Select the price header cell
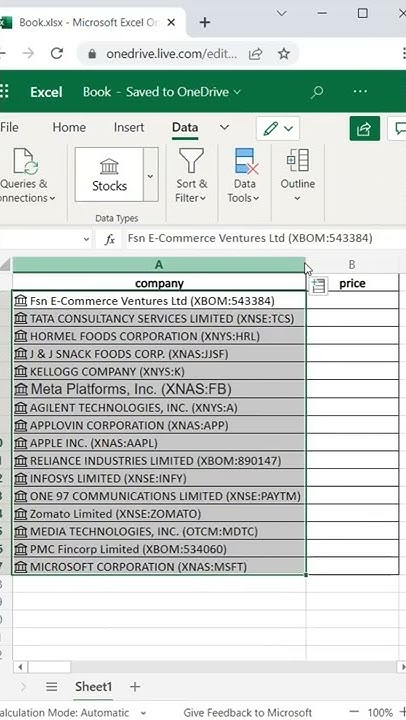 click(352, 283)
